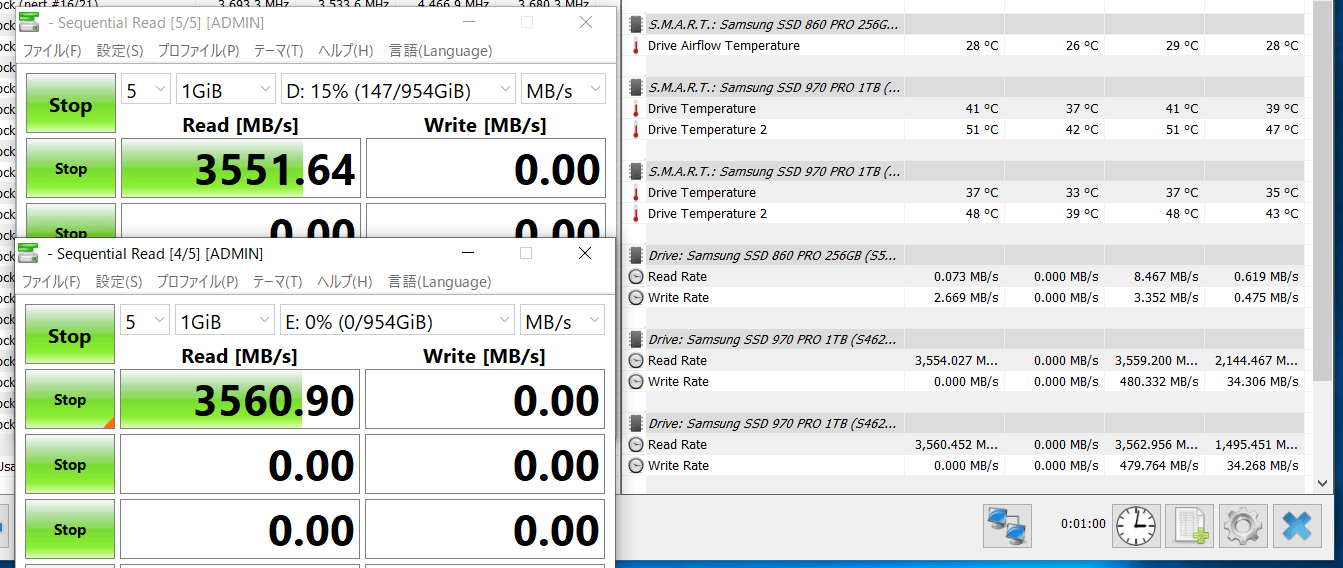This screenshot has width=1343, height=568.
Task: Click the 35 °C average value cell
Action: (1281, 193)
